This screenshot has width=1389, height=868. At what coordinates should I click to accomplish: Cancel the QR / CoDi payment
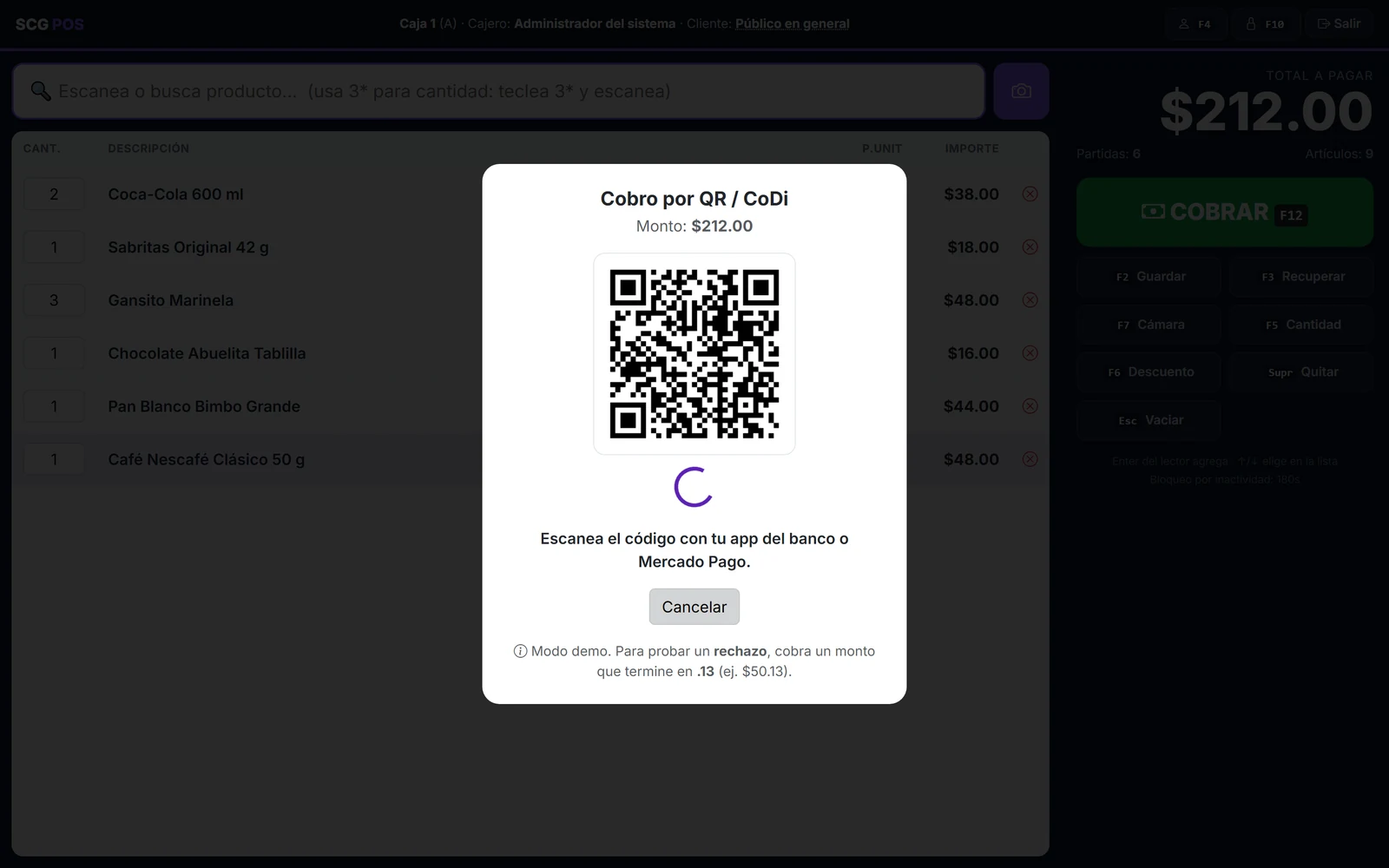[x=694, y=607]
